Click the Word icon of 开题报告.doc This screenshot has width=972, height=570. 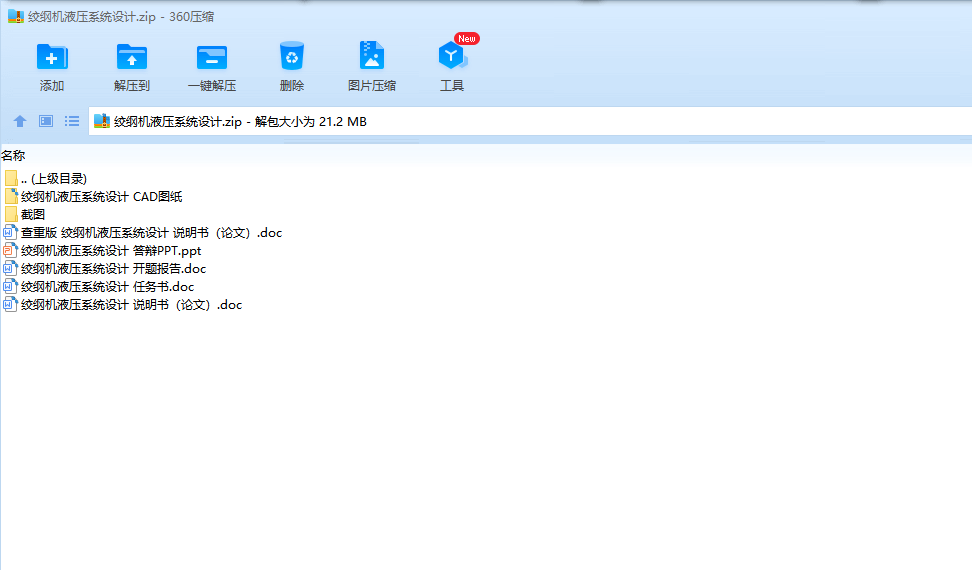(10, 268)
